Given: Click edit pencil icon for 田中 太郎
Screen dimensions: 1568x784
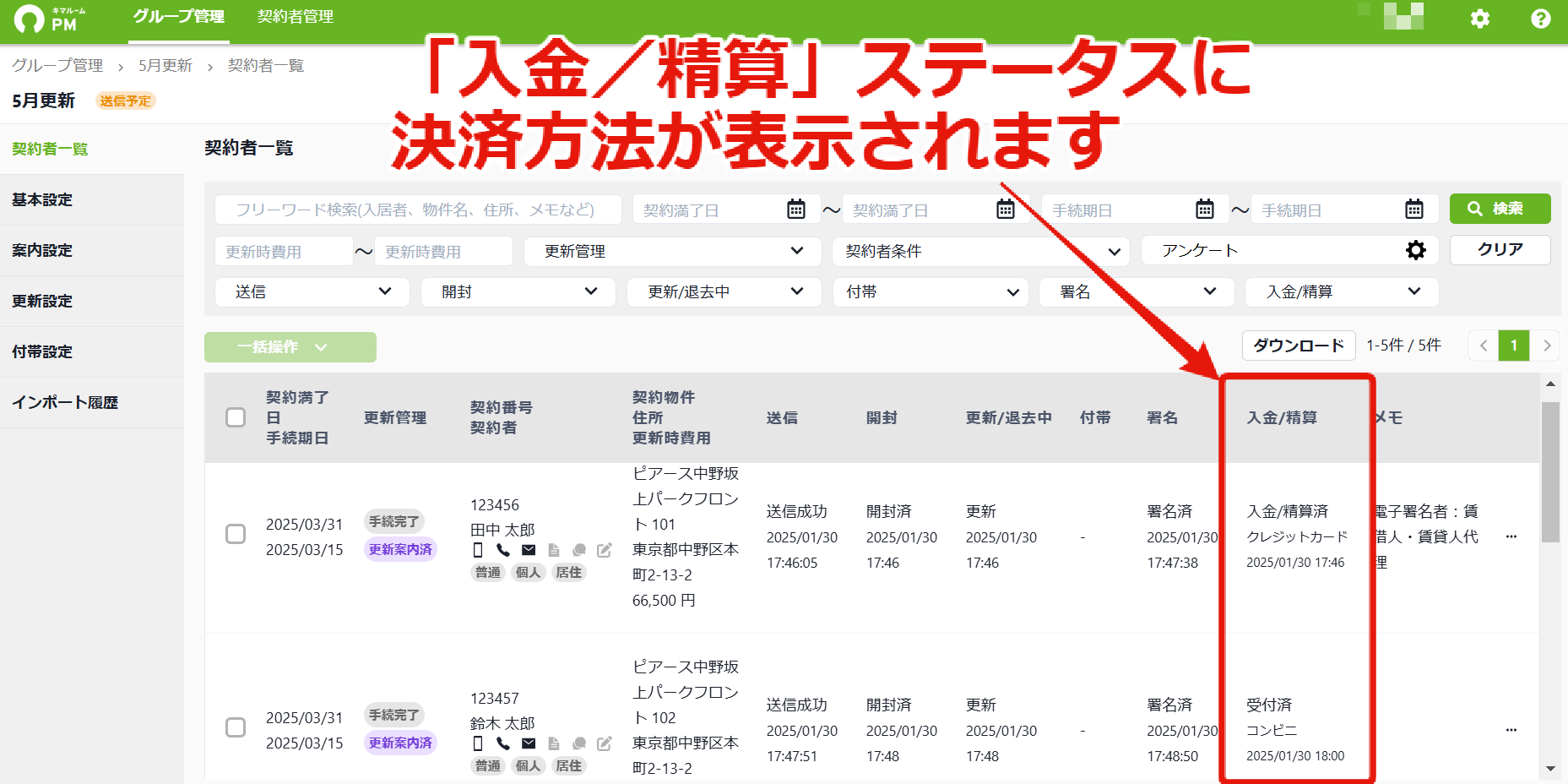Looking at the screenshot, I should coord(605,550).
